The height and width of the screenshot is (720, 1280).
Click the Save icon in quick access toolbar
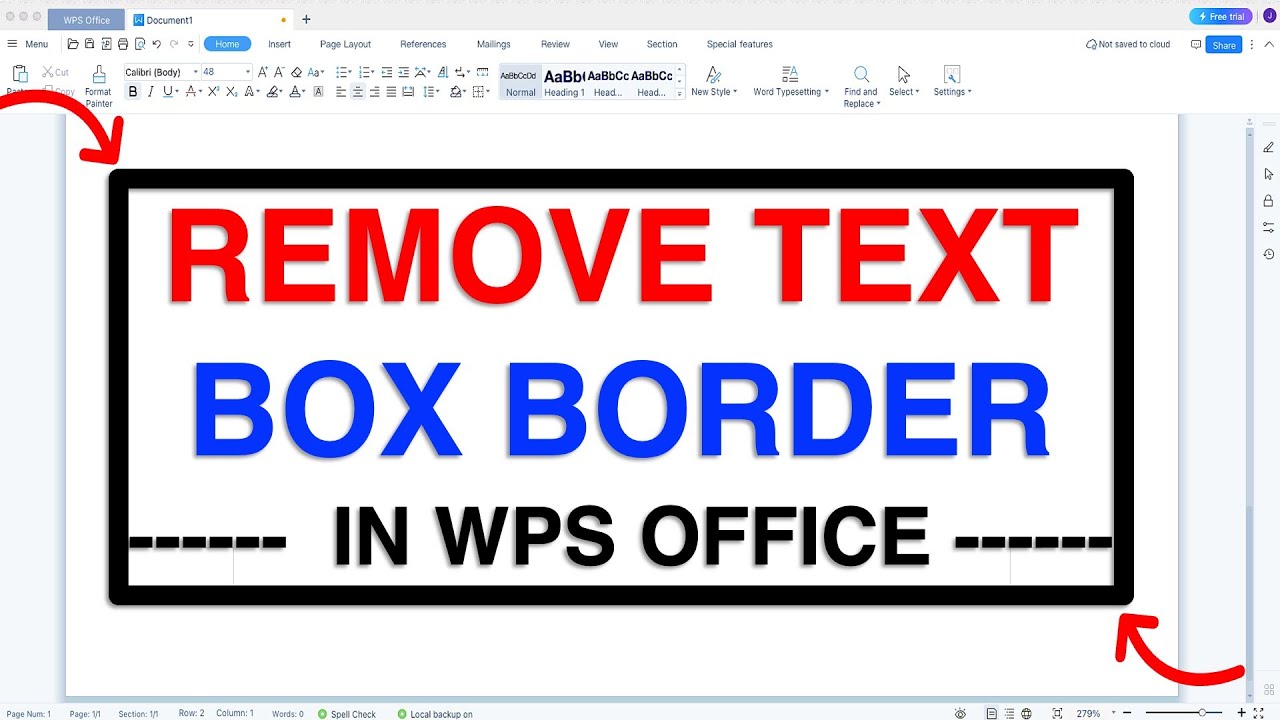(89, 44)
